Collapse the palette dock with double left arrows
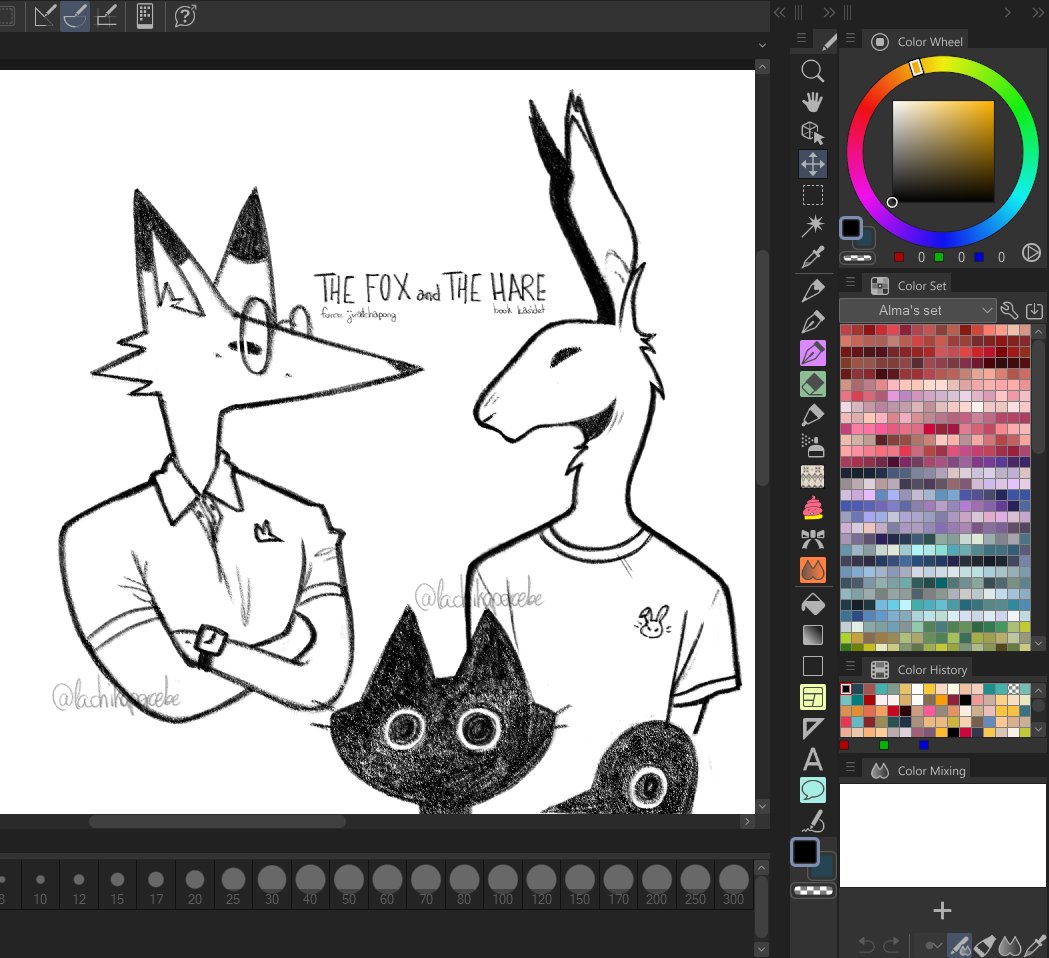Viewport: 1049px width, 958px height. [x=780, y=13]
